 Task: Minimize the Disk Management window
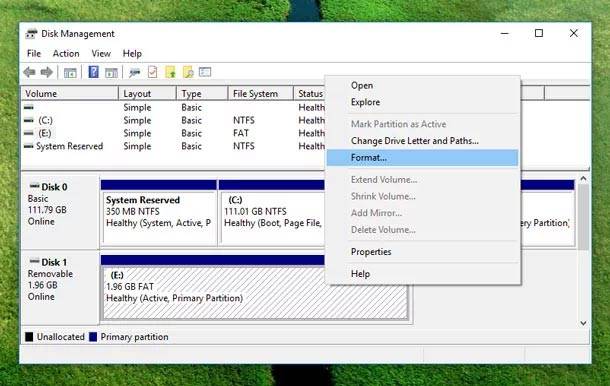505,34
